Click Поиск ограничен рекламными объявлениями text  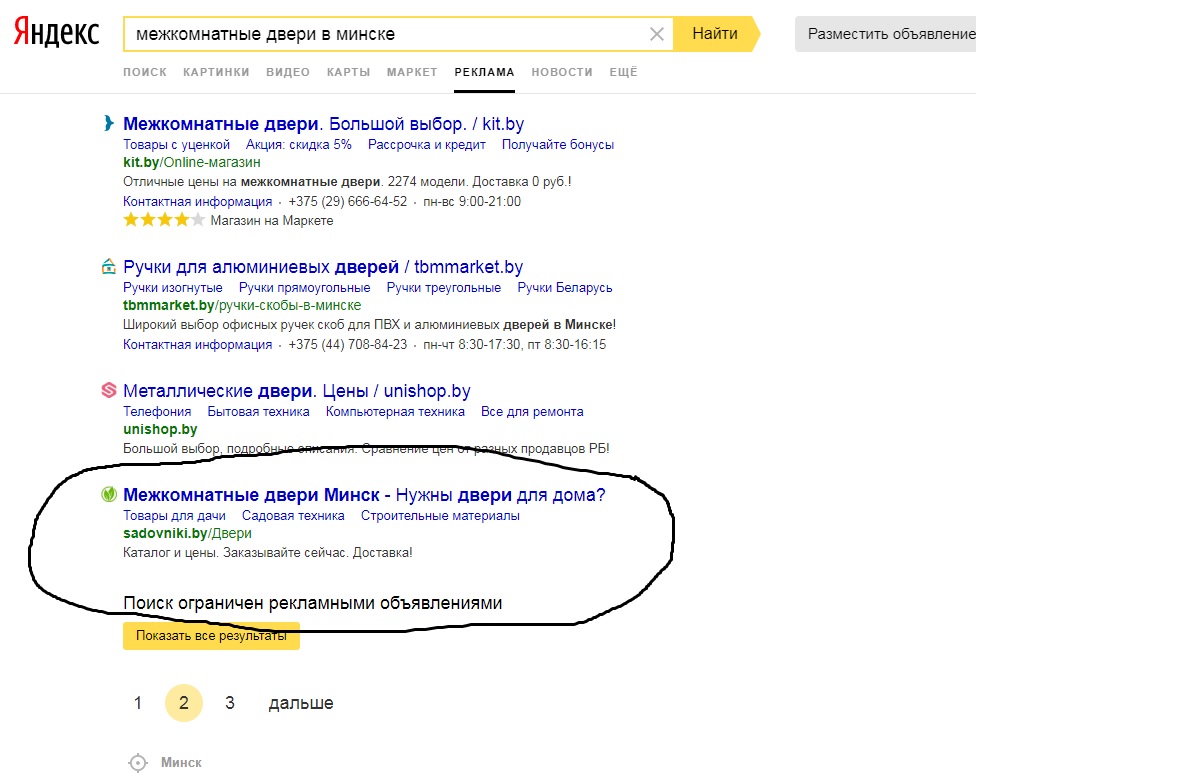click(312, 603)
